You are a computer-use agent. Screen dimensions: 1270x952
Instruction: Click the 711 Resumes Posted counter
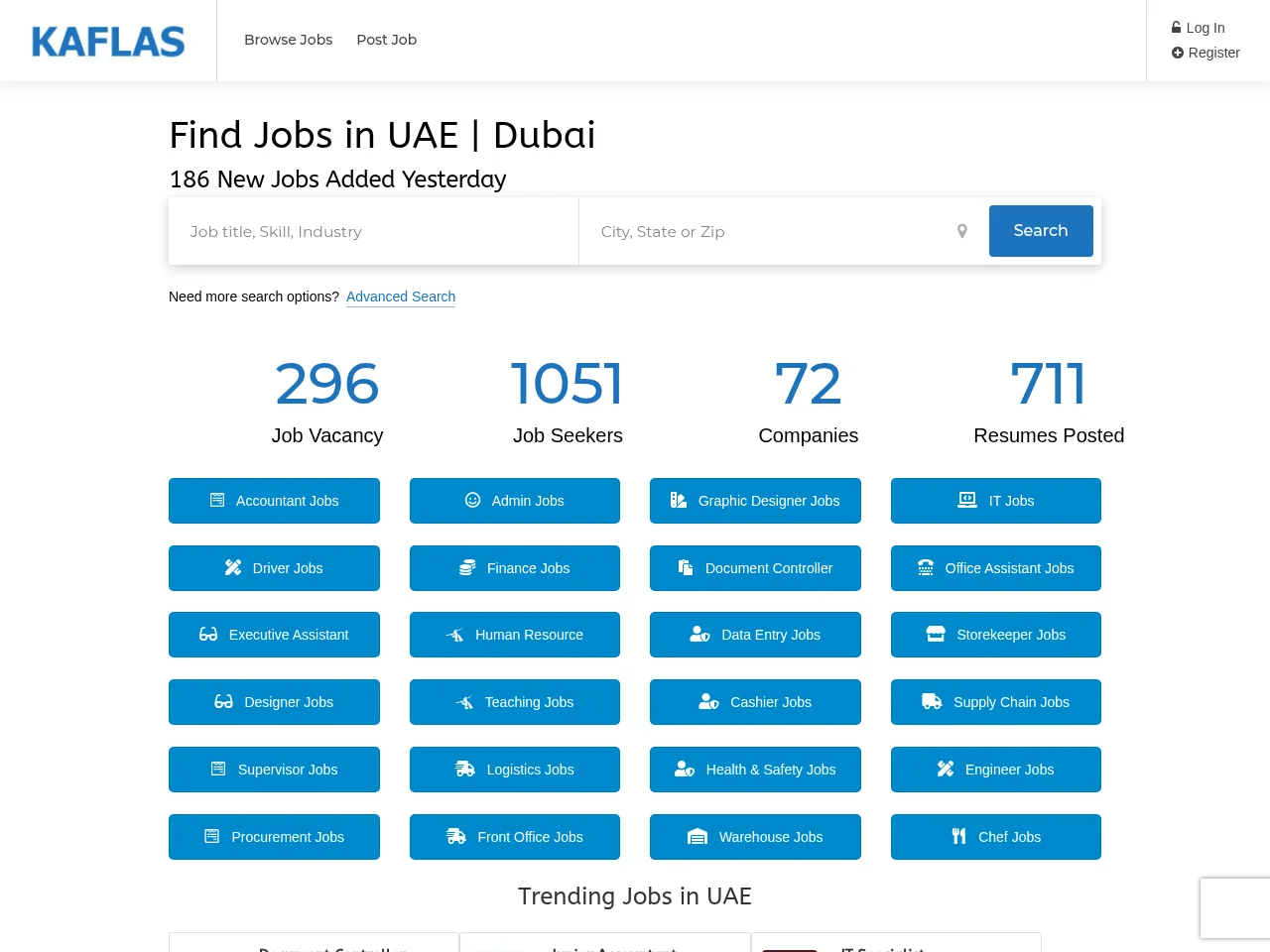(x=1049, y=402)
